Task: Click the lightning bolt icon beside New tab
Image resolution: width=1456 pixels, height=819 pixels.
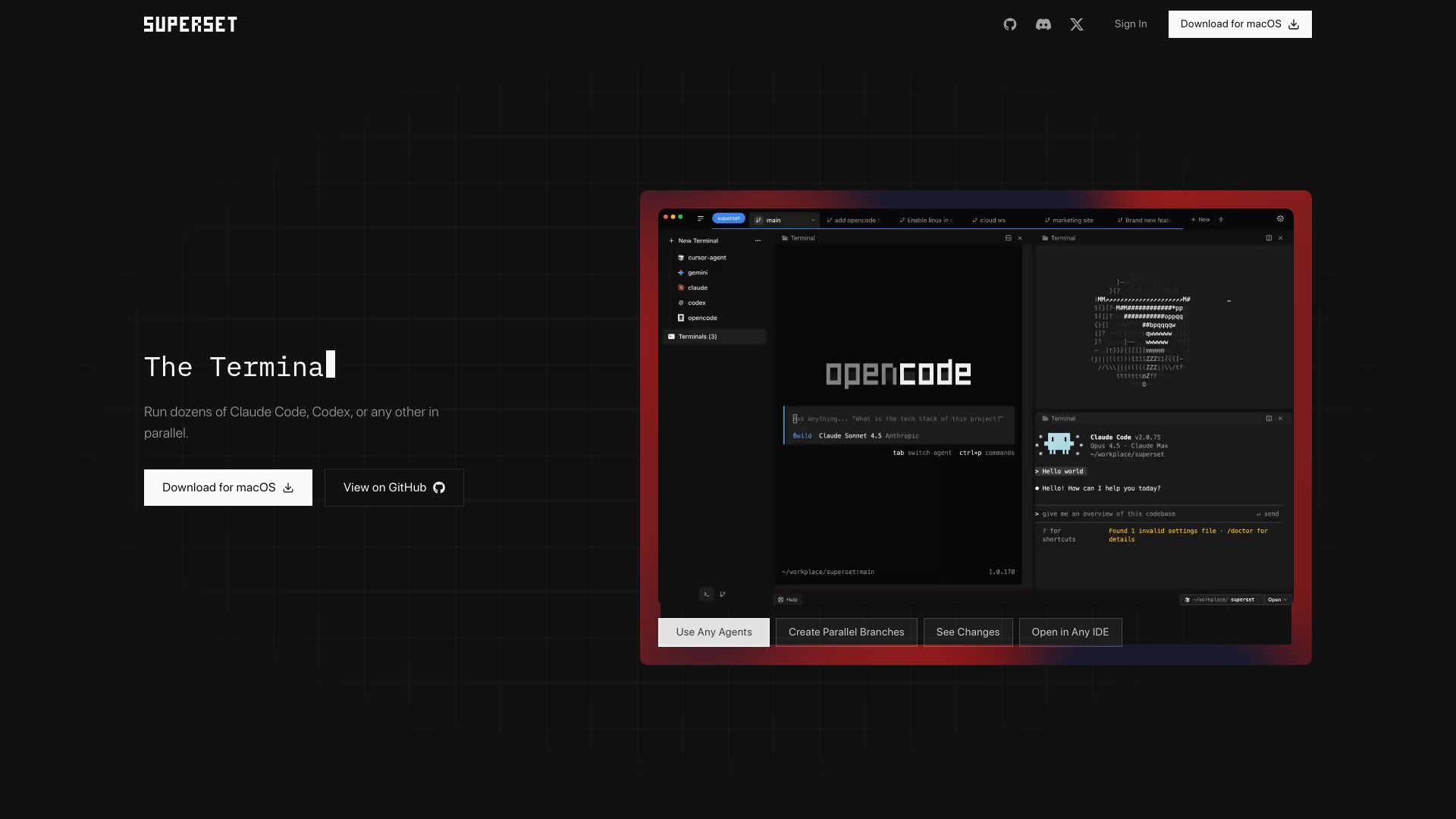Action: [x=1220, y=220]
